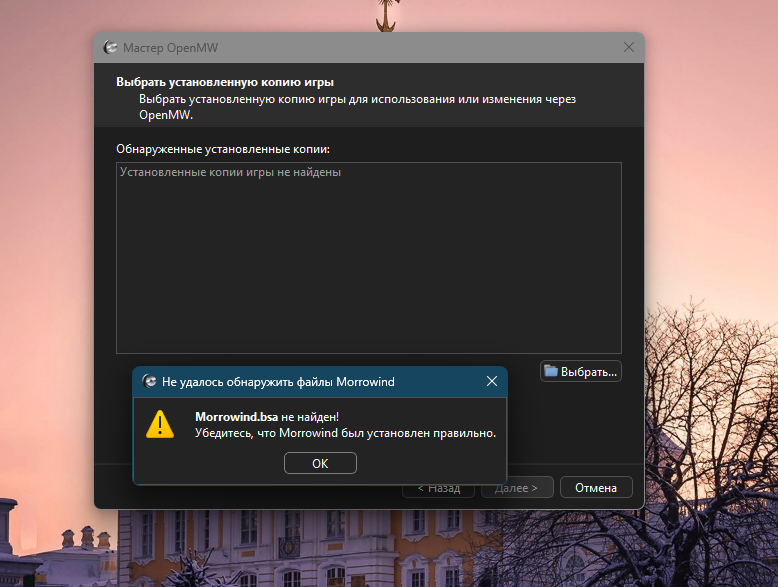Click the yellow warning triangle icon
Viewport: 778px width, 587px height.
coord(160,424)
